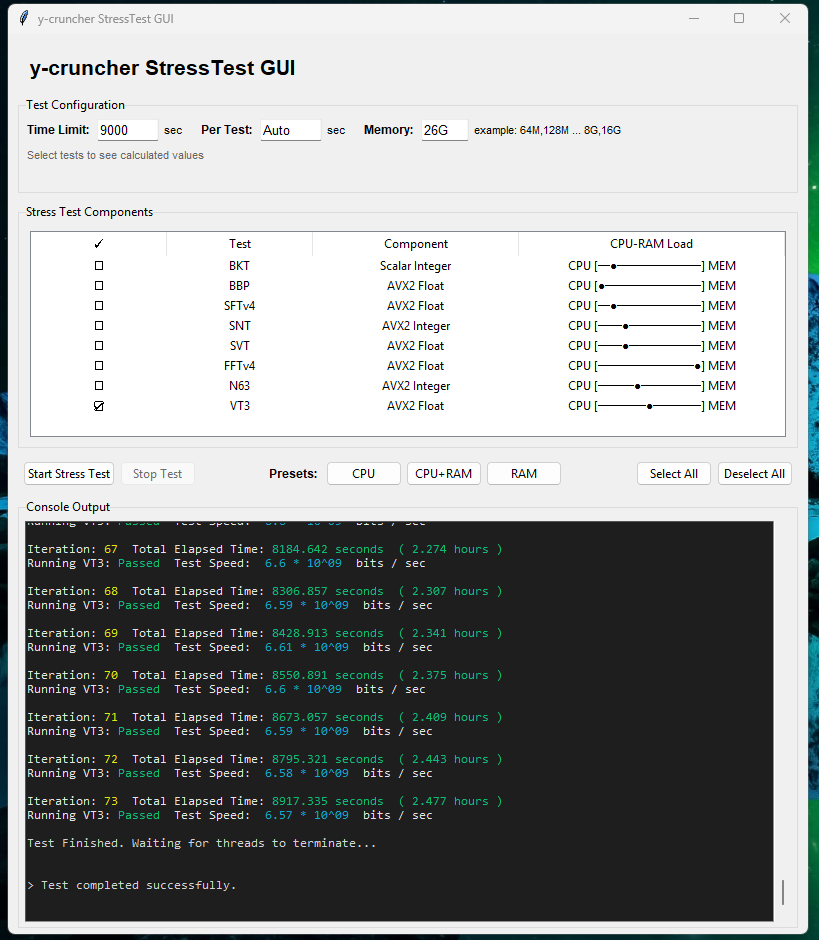Click the 'BBP' test name
Screen dimensions: 819x940
coord(239,286)
